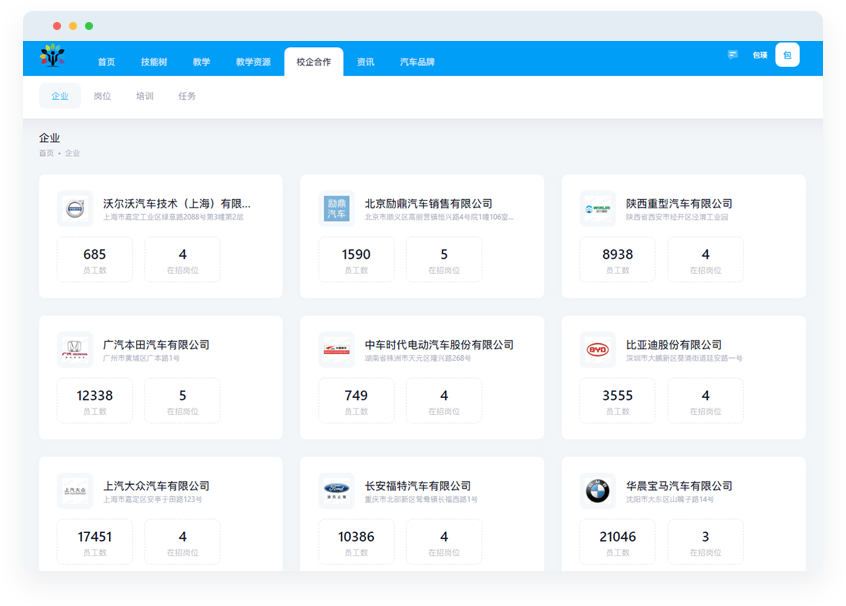Click the green maximize window dot
846x606 pixels.
89,26
